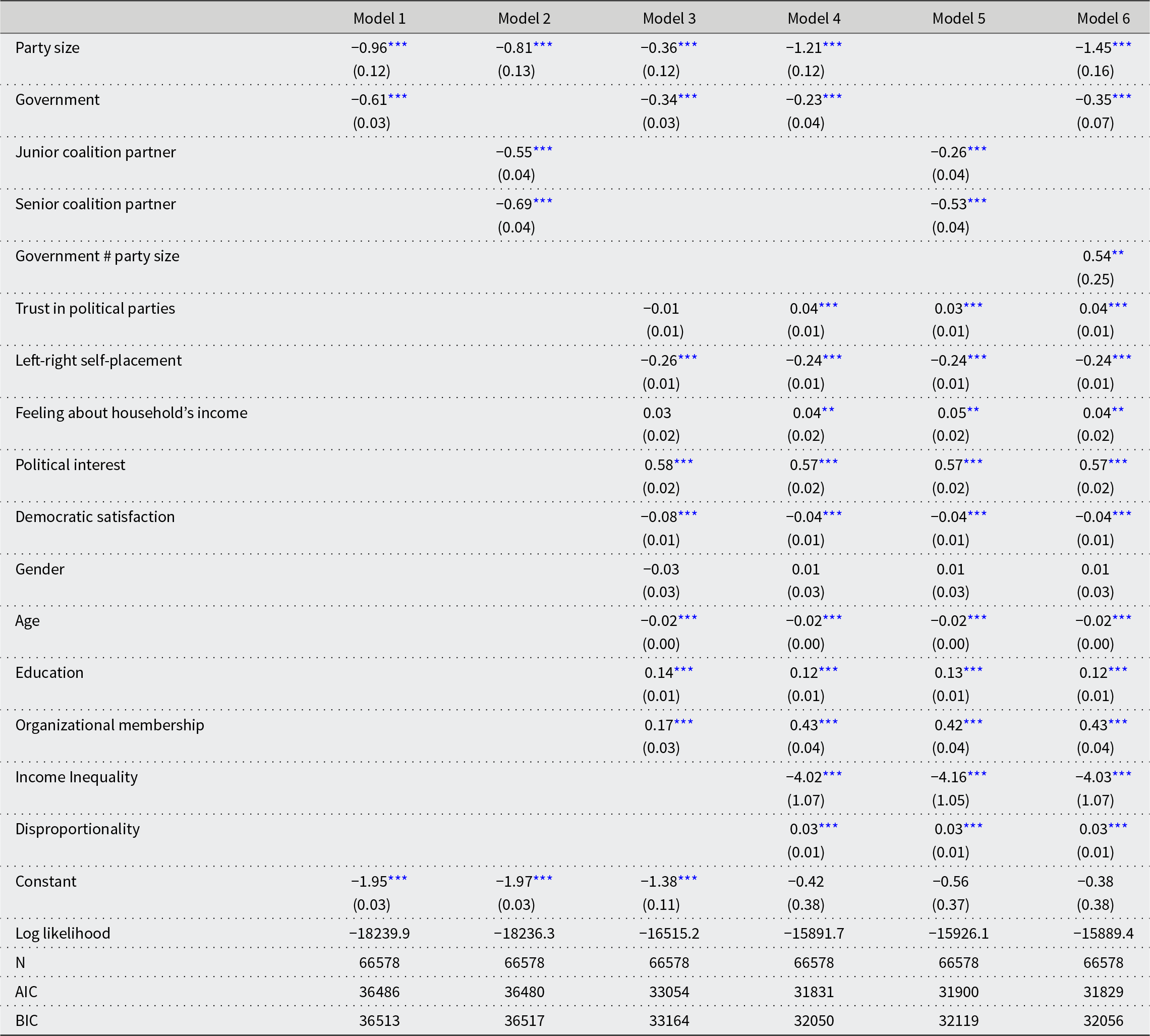Click the Government # party size label

click(x=97, y=256)
